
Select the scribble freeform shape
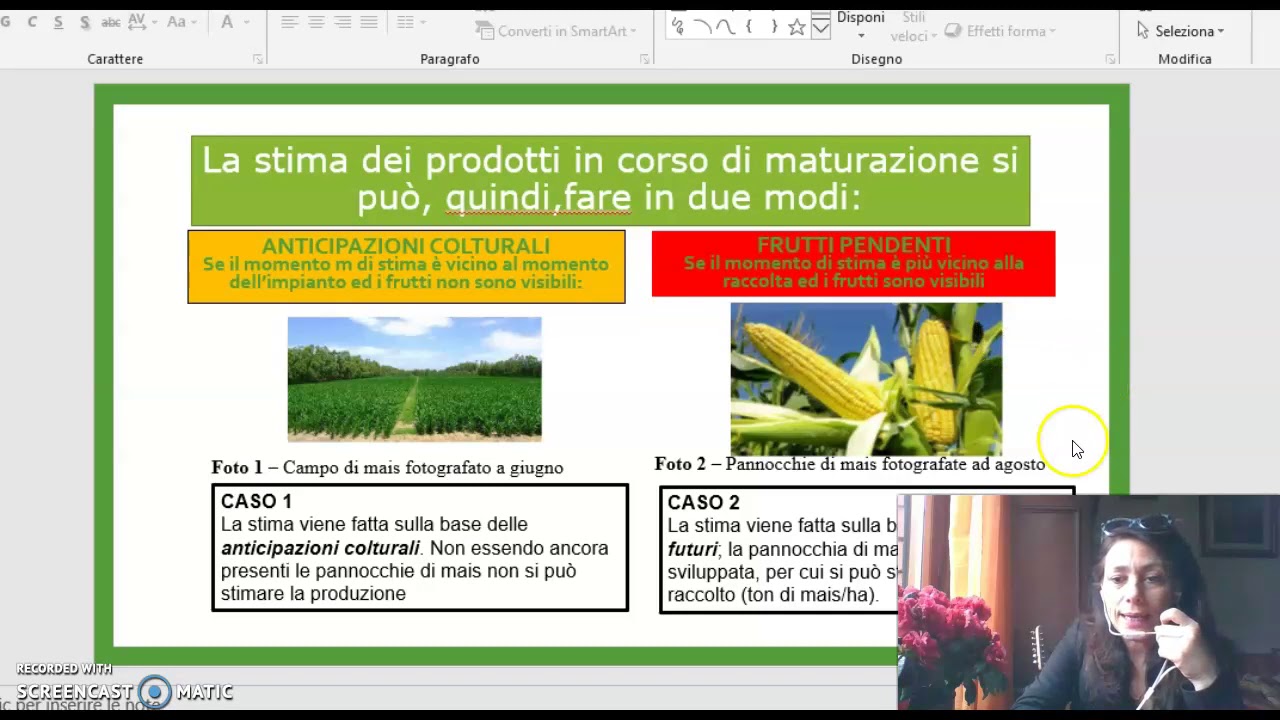[679, 27]
